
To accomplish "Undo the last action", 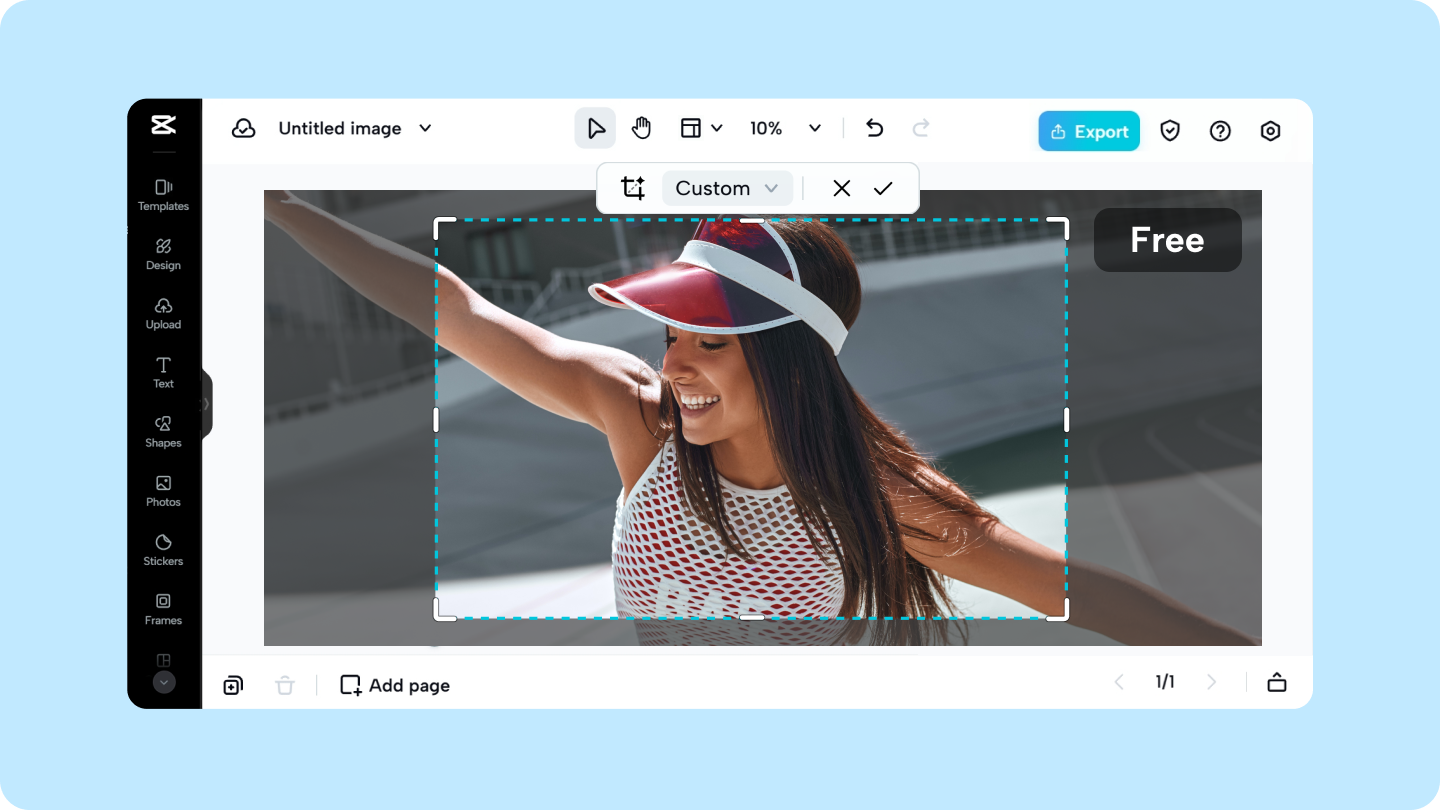I will (875, 128).
